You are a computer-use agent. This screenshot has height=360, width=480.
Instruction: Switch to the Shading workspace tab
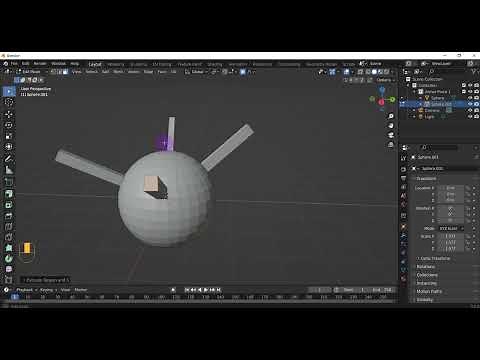tap(215, 64)
